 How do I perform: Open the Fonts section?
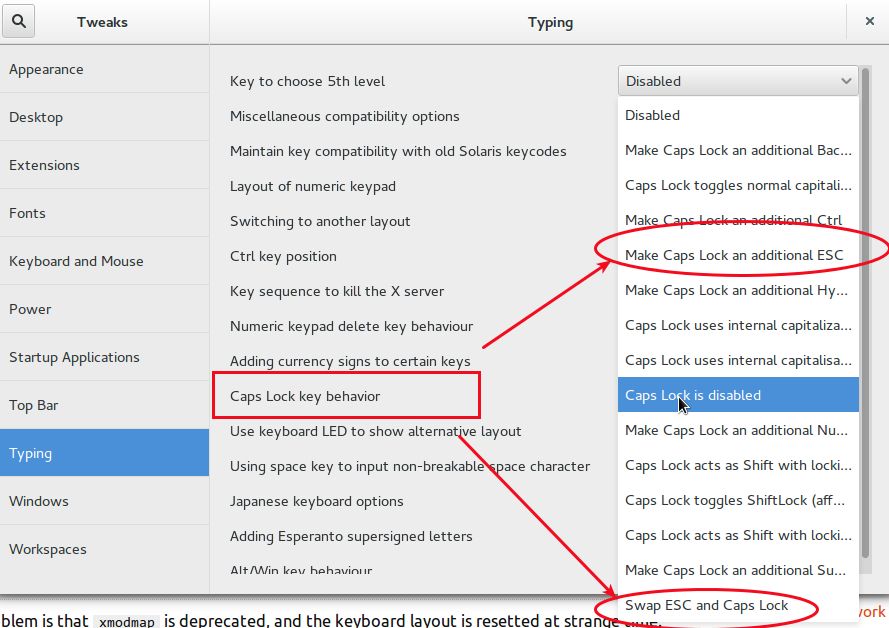coord(104,213)
